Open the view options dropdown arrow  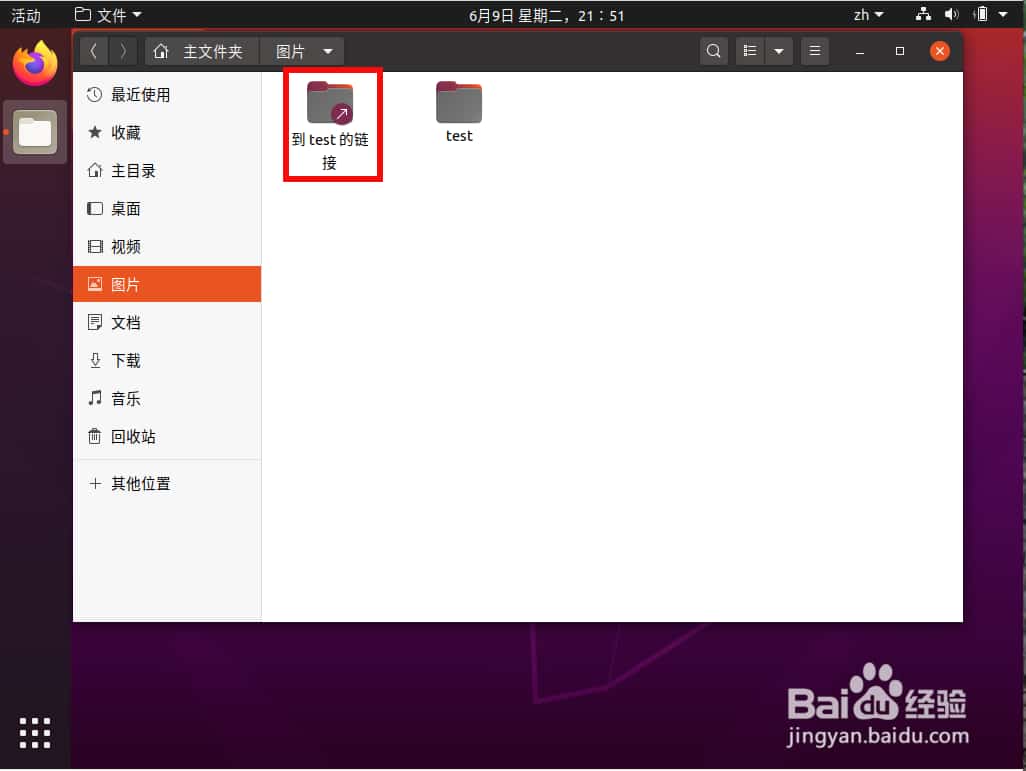click(777, 51)
